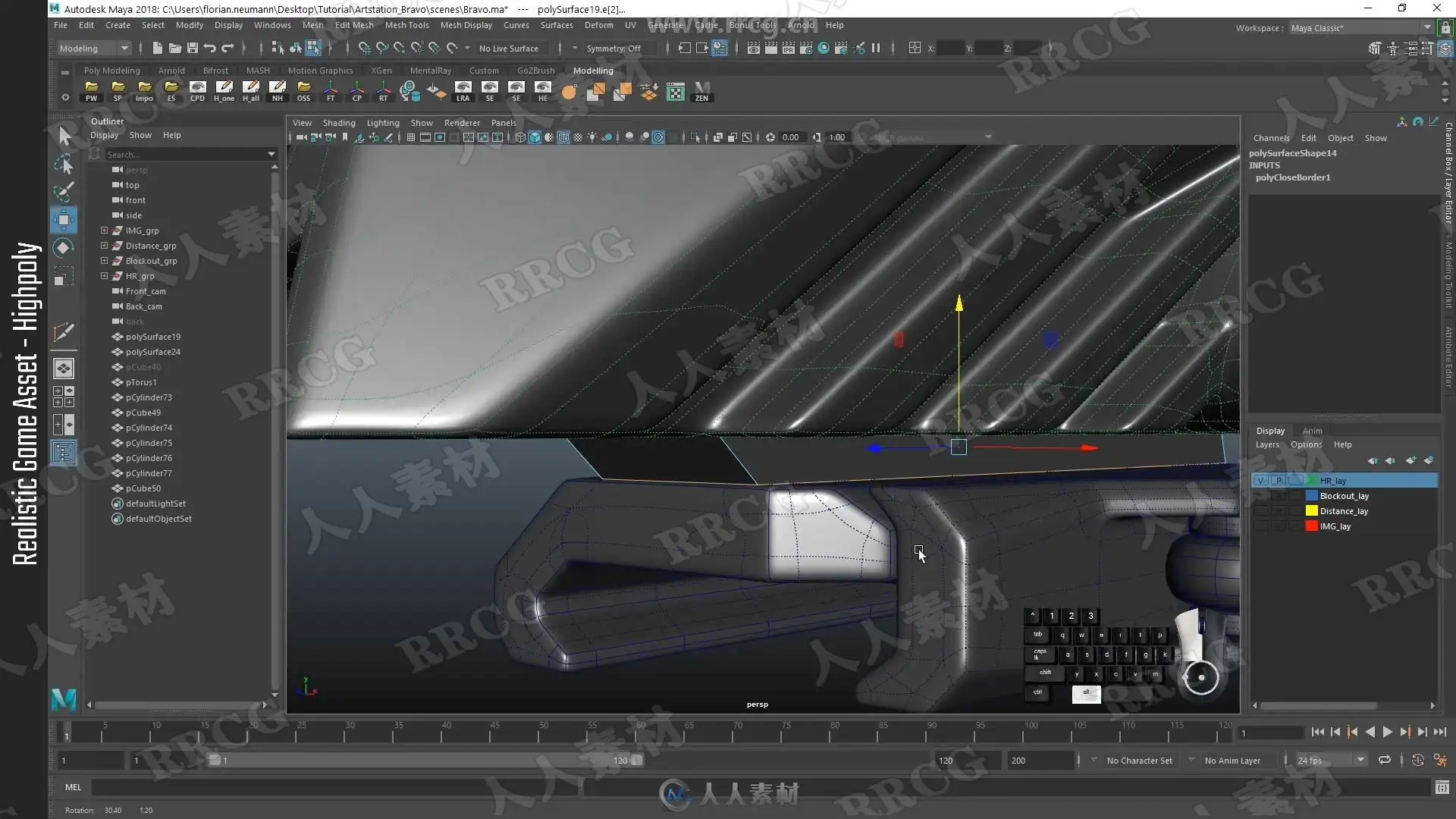Open the Modeling menu set dropdown
The image size is (1456, 819).
(x=95, y=48)
